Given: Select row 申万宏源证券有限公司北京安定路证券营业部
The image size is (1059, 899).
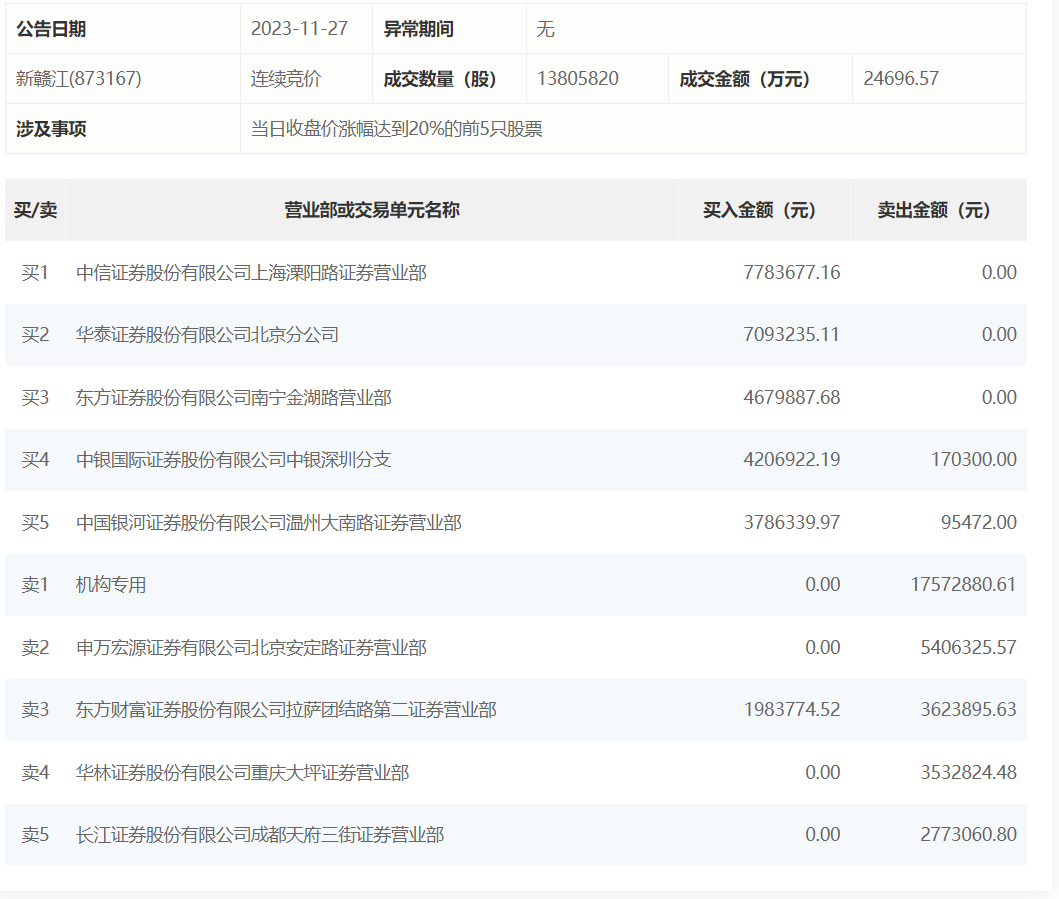Looking at the screenshot, I should point(516,647).
